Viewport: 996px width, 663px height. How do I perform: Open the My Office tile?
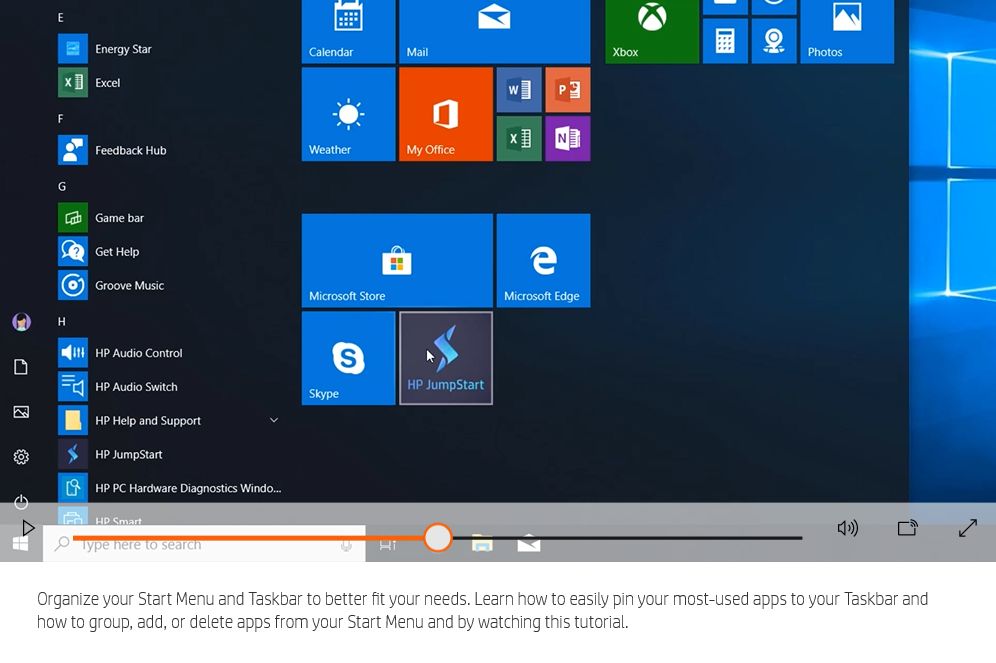tap(445, 114)
